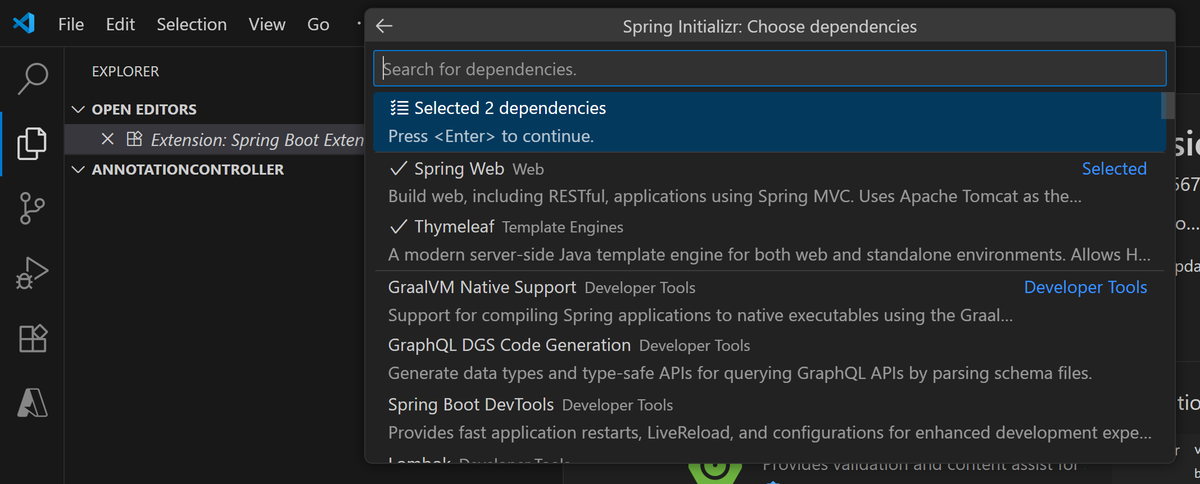Open the Go menu

click(x=319, y=24)
